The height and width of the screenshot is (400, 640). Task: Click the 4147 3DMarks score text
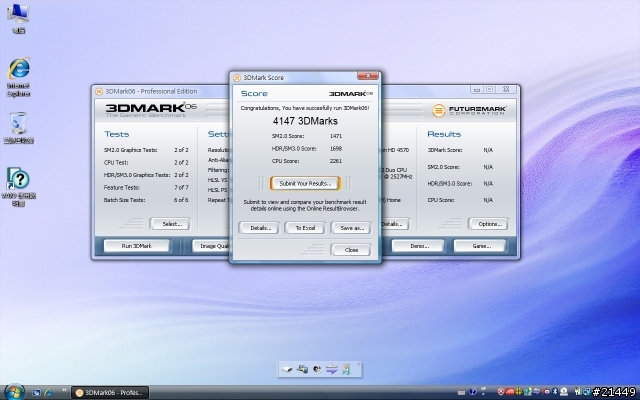click(305, 121)
